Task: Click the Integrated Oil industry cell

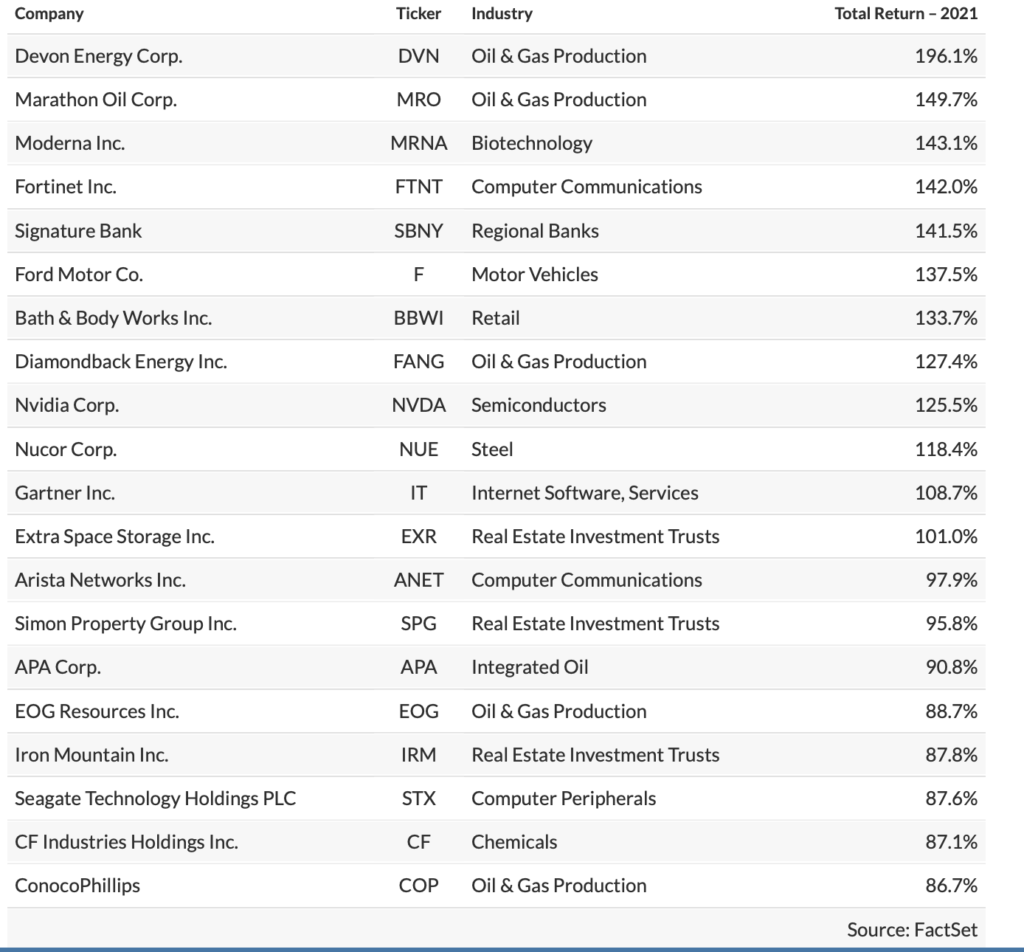Action: pos(530,667)
